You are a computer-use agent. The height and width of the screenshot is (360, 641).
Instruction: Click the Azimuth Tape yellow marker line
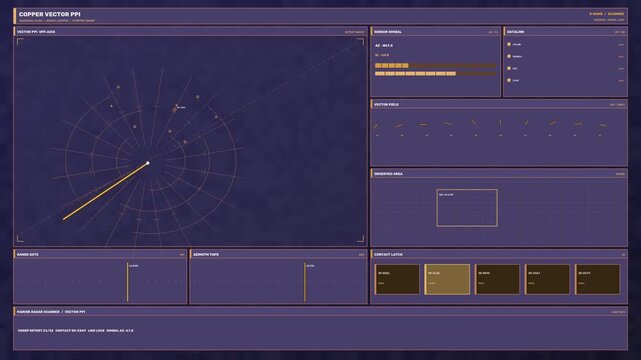point(305,282)
